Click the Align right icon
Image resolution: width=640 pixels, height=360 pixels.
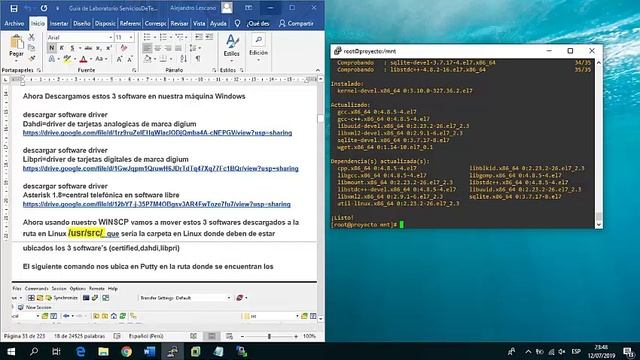[168, 48]
